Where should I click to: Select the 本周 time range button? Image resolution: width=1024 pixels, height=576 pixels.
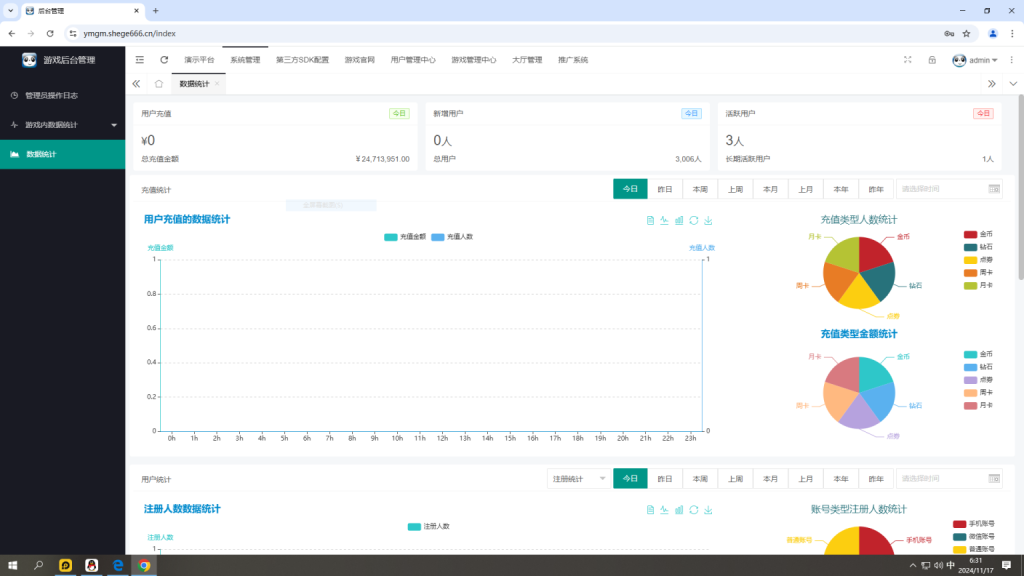pos(698,188)
